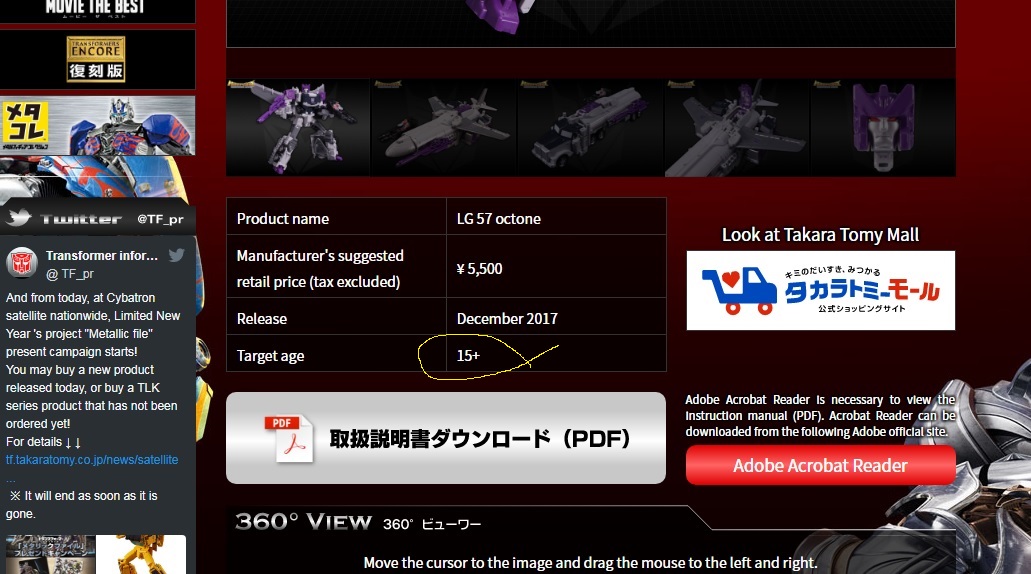Open the Transformers Encore banner
This screenshot has height=574, width=1031.
tap(97, 59)
